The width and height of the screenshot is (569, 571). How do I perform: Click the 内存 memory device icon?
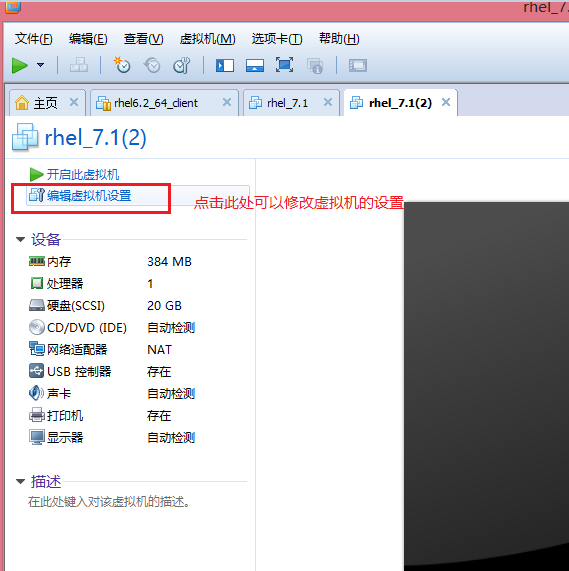tap(37, 261)
